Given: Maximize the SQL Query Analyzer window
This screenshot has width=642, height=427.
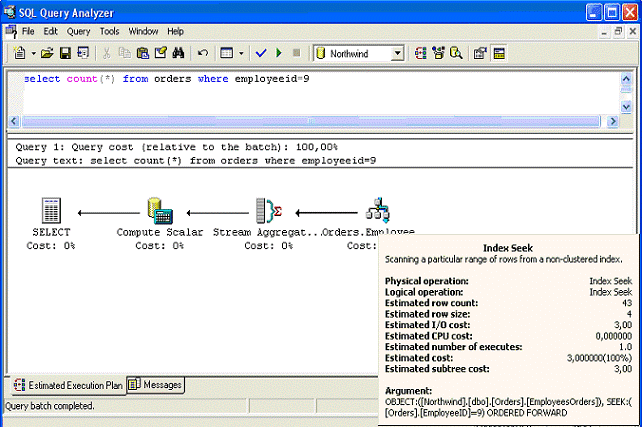Looking at the screenshot, I should click(x=612, y=12).
